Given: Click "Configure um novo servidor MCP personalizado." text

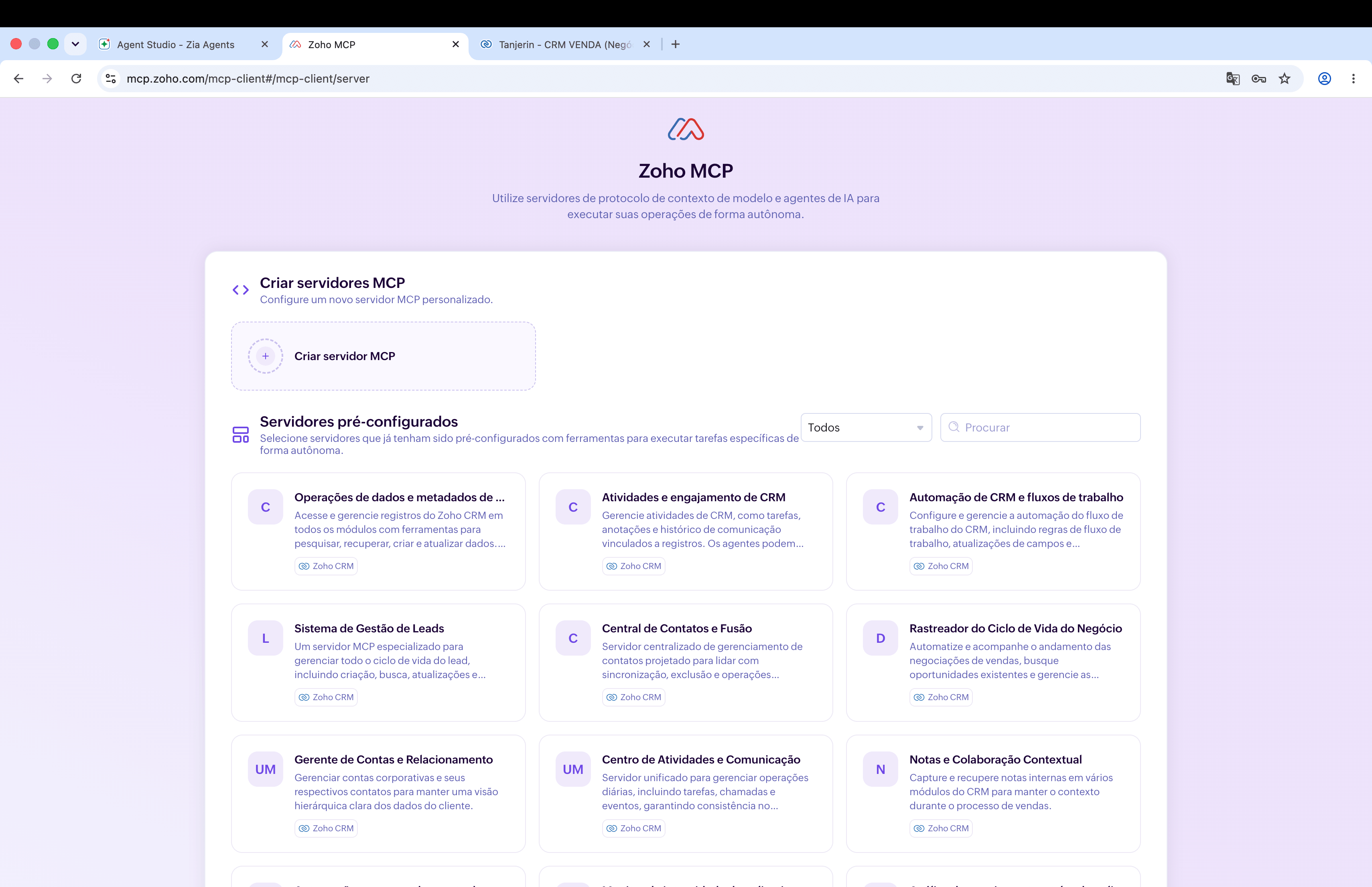Looking at the screenshot, I should pyautogui.click(x=376, y=300).
